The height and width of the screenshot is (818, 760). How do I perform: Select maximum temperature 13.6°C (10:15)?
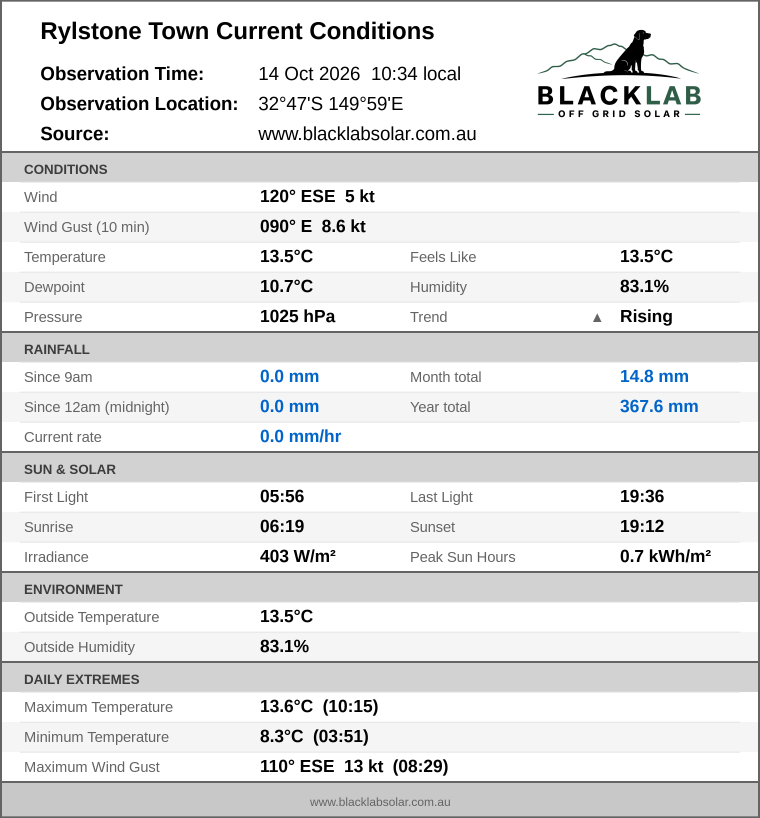coord(319,706)
